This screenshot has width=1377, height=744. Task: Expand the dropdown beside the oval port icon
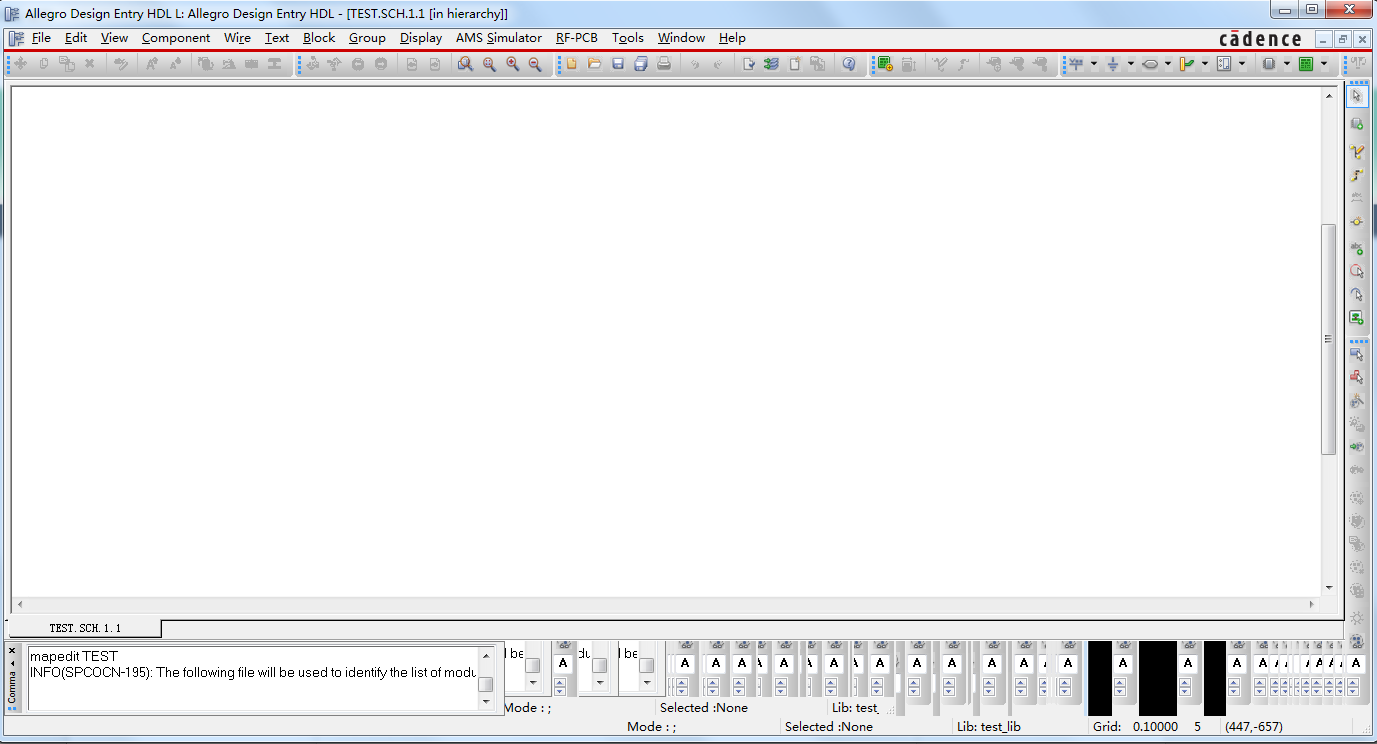click(x=1168, y=64)
